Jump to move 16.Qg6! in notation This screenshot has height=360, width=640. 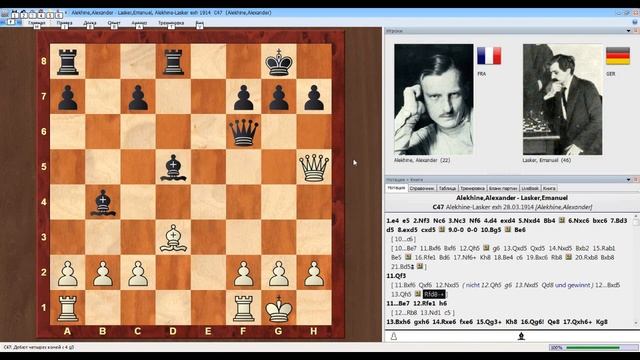coord(533,322)
